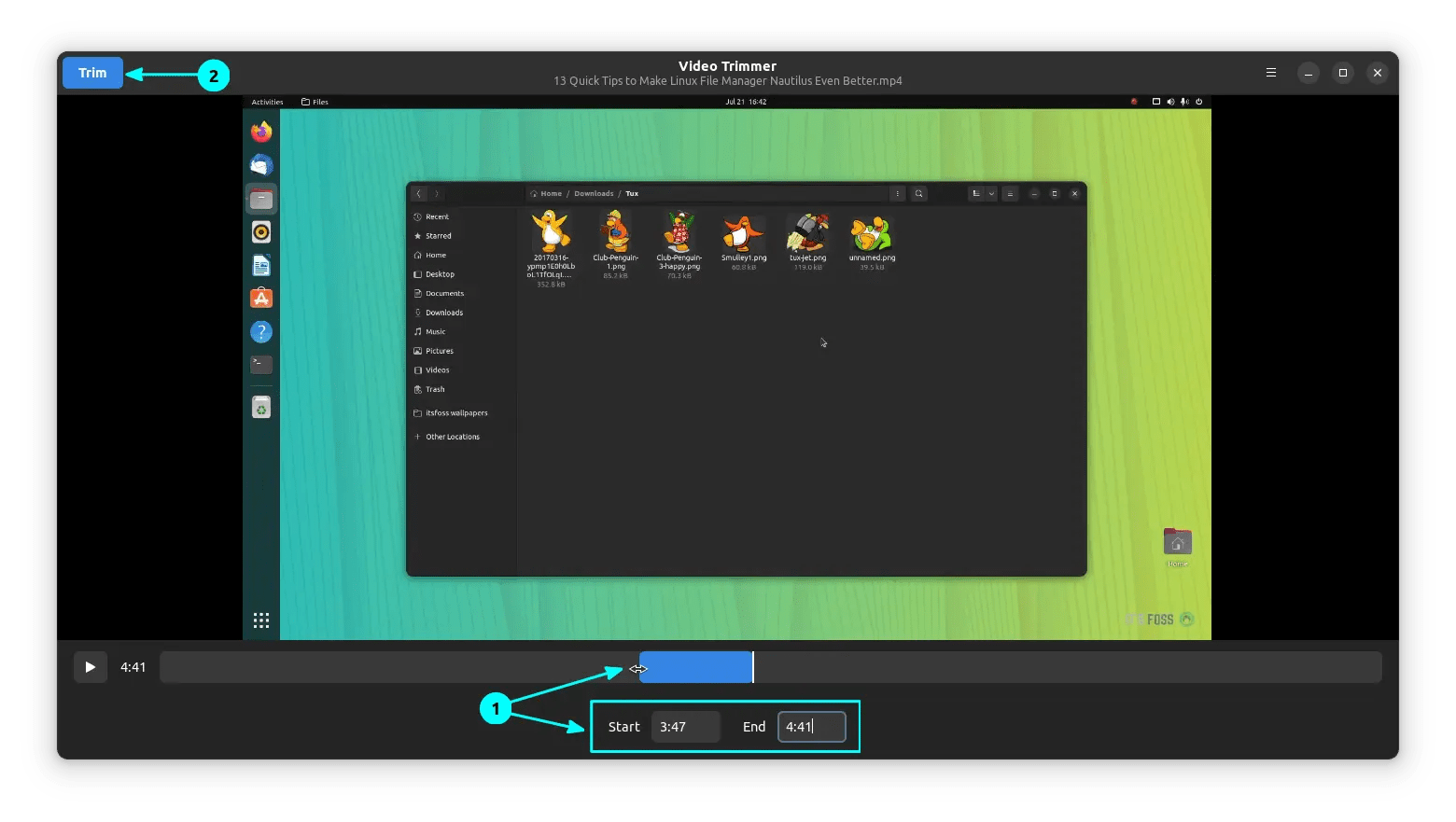
Task: Click the Trim button
Action: (92, 72)
